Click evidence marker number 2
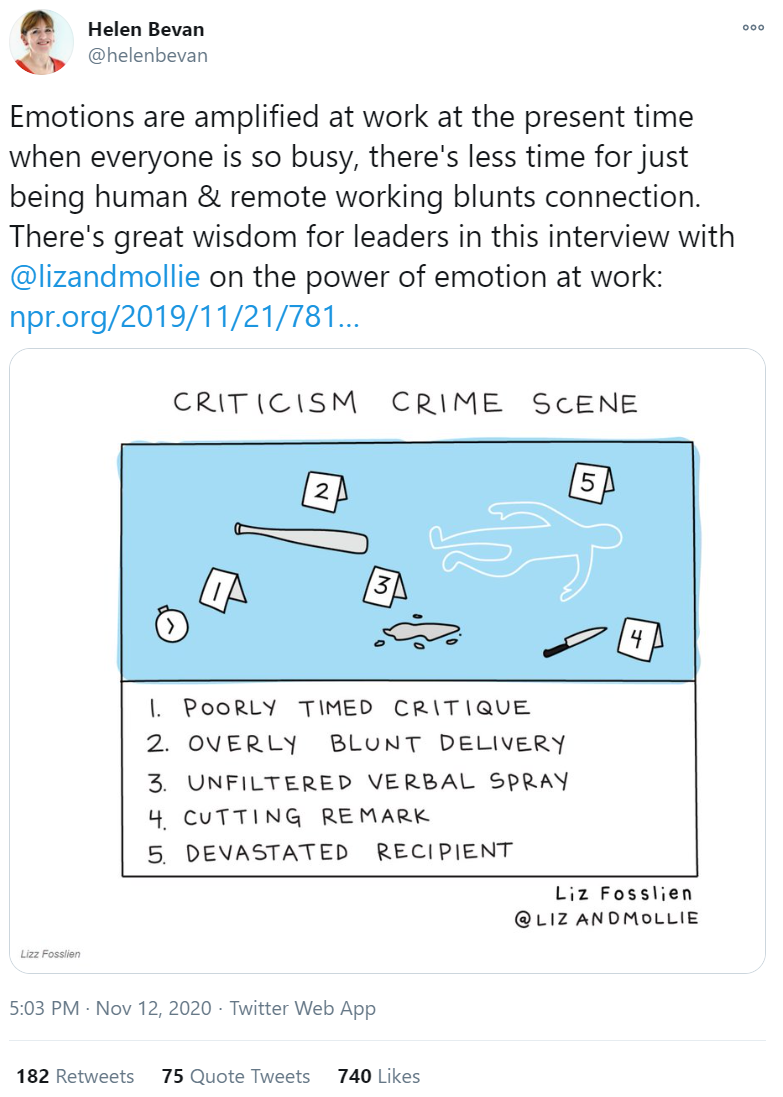This screenshot has width=783, height=1097. [x=324, y=490]
